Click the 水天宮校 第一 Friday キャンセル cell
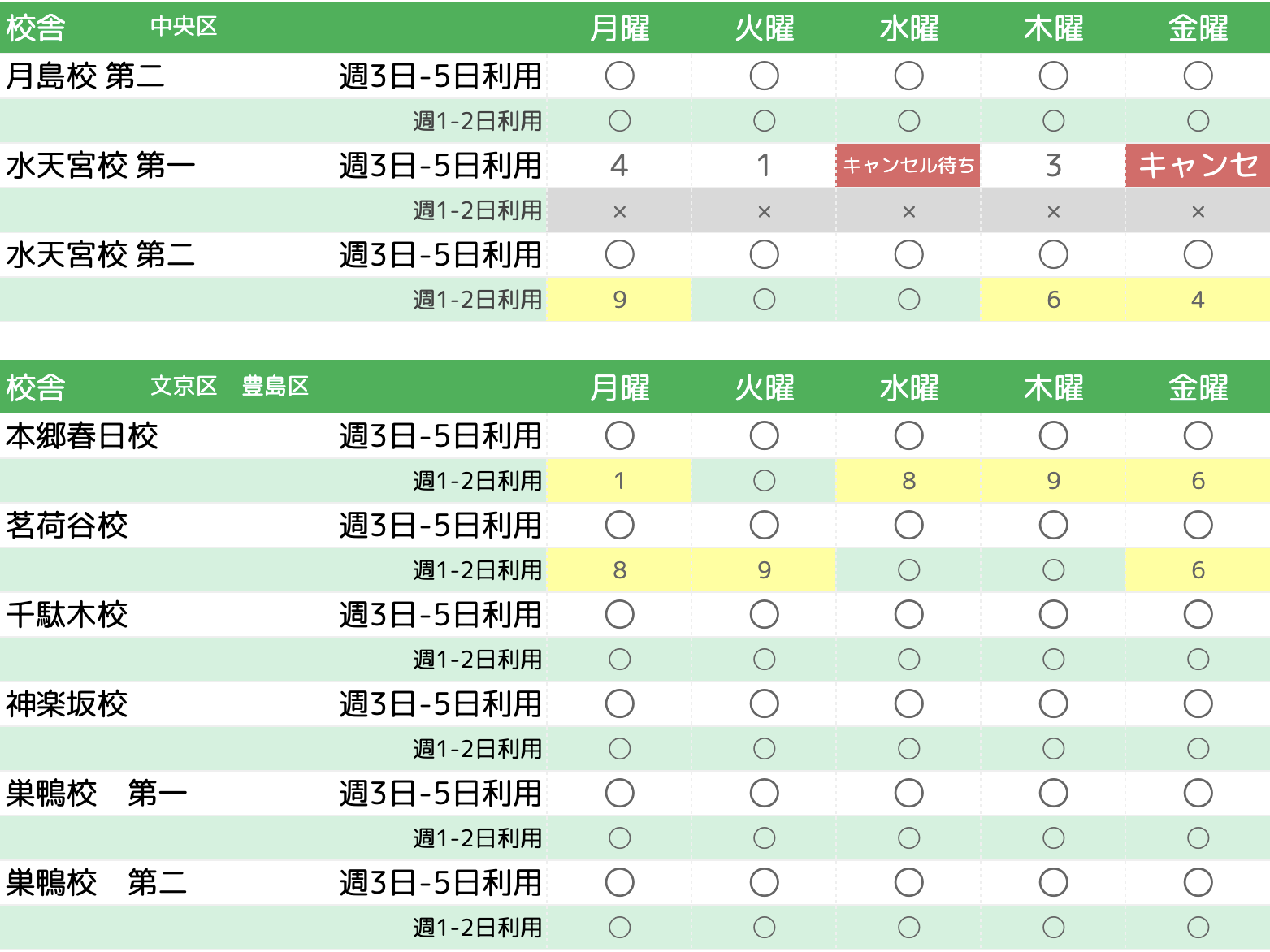This screenshot has height=952, width=1270. 1198,166
